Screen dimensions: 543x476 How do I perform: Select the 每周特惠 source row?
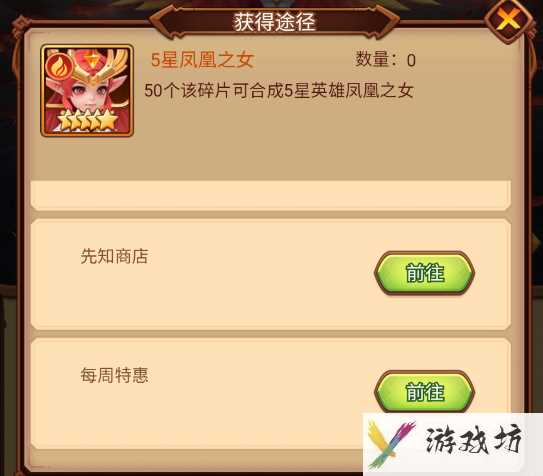[x=270, y=394]
